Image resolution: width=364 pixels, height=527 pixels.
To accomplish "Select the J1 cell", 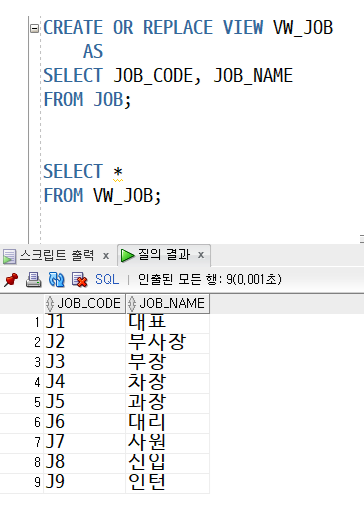I will tap(84, 323).
